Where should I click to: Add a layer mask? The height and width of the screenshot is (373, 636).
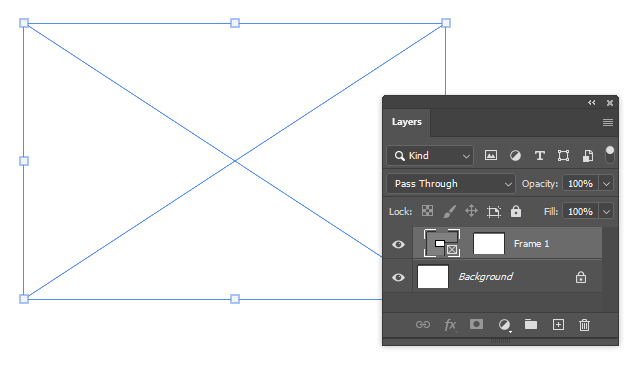click(477, 324)
